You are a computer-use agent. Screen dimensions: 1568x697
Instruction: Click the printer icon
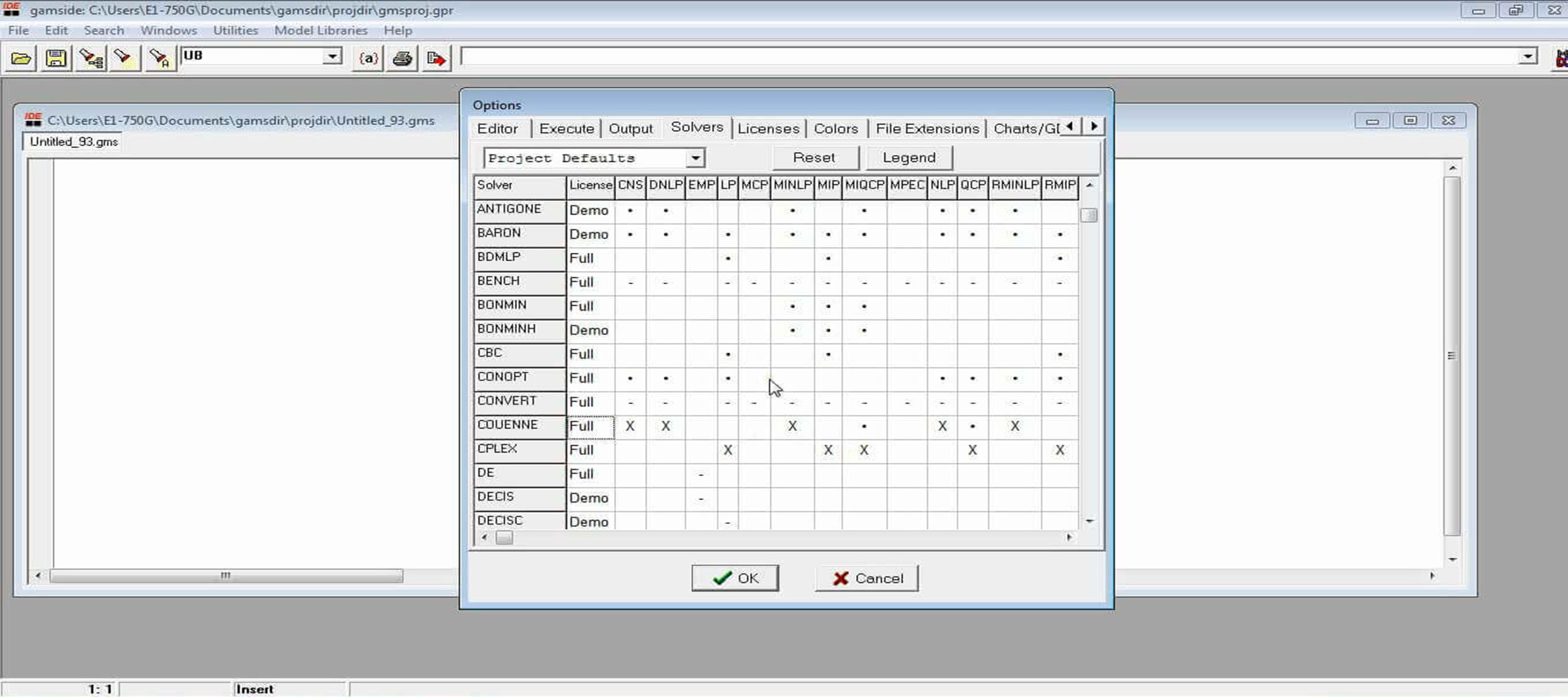(x=402, y=58)
